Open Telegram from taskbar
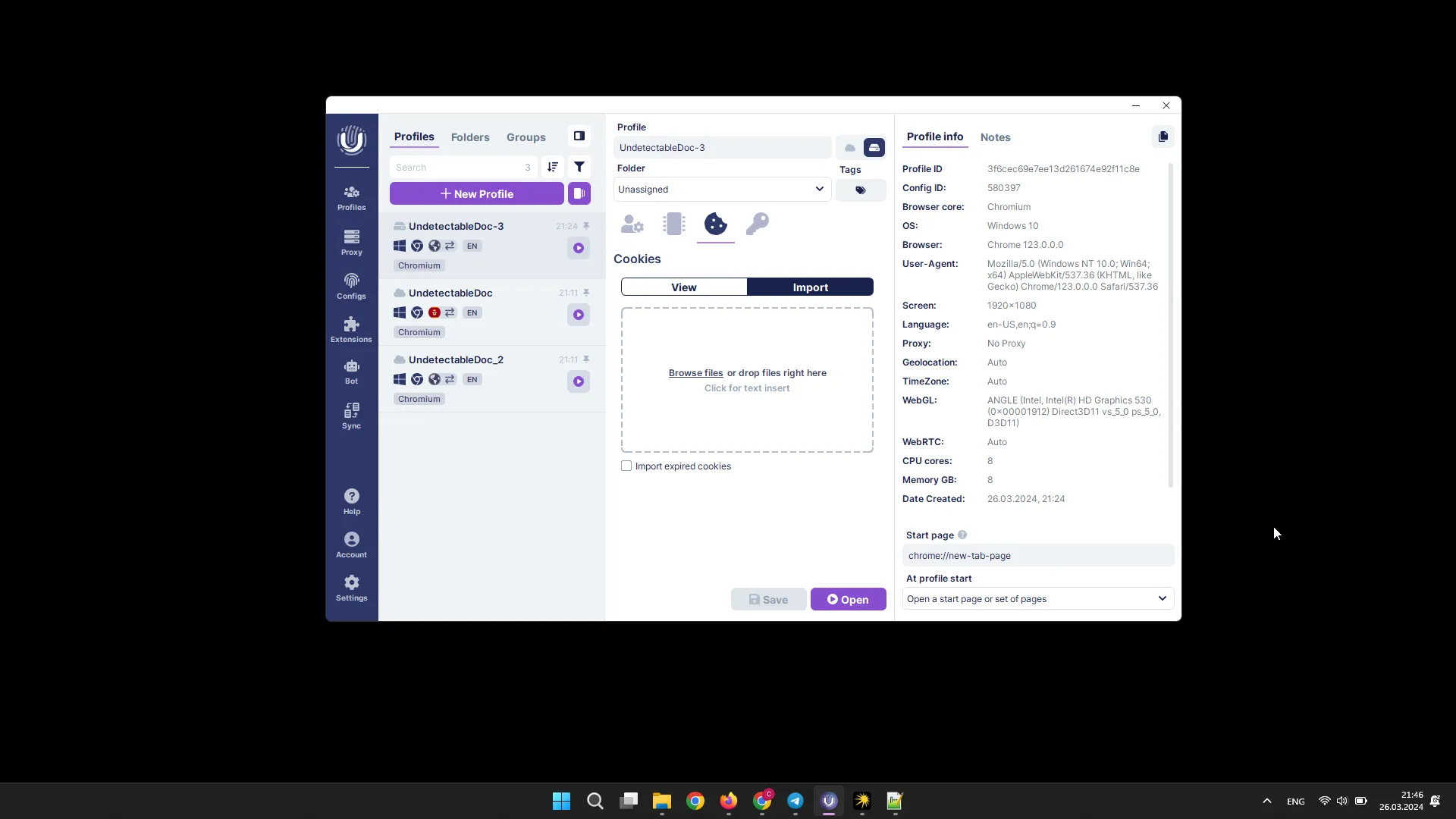 click(795, 801)
